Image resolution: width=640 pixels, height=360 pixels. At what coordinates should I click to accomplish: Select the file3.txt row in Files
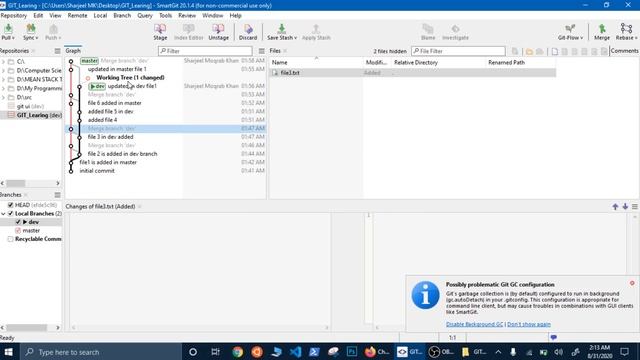click(413, 73)
